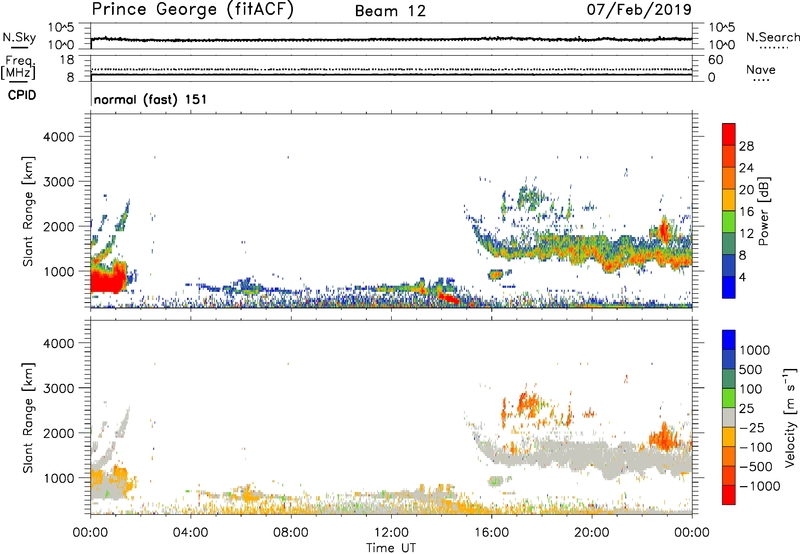
Task: Click the 'CPID' label
Action: click(22, 95)
